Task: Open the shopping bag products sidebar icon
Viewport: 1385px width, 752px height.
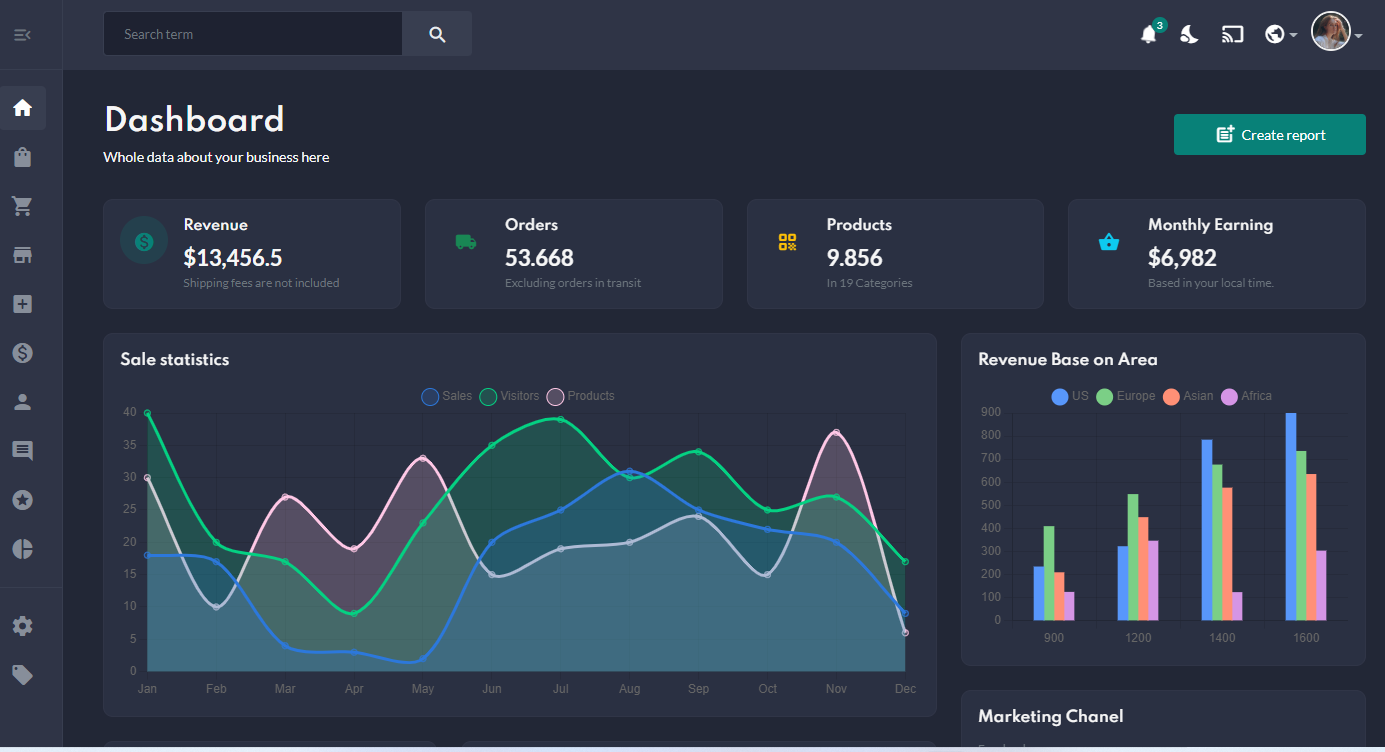Action: (23, 157)
